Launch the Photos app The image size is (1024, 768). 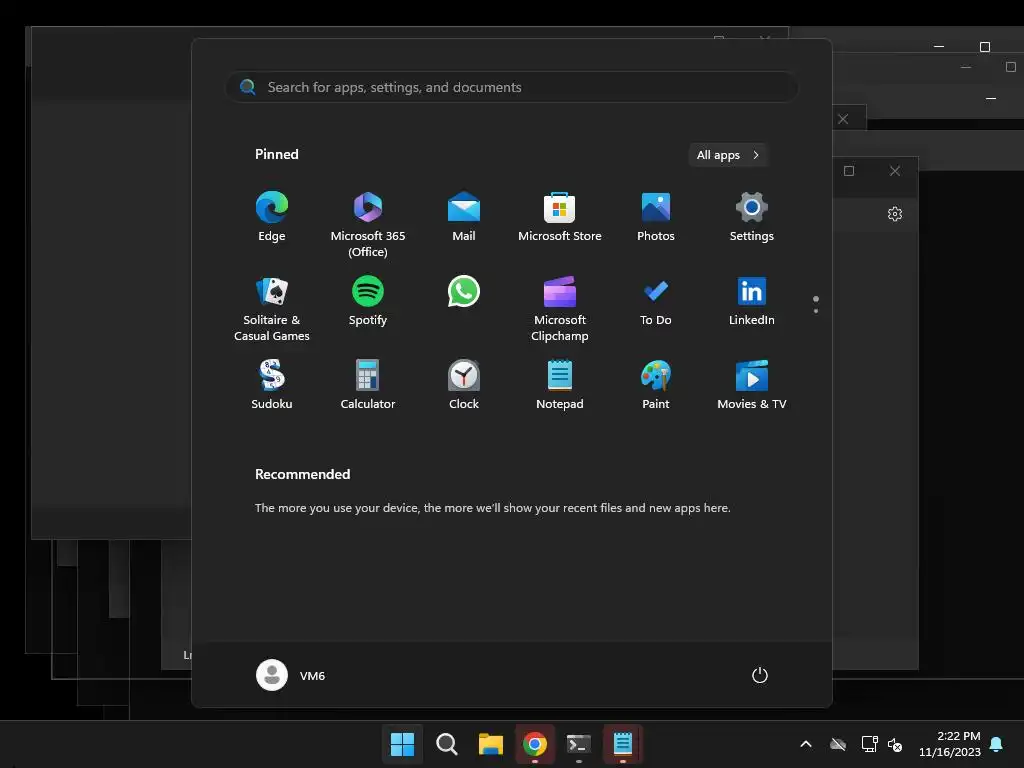point(656,217)
